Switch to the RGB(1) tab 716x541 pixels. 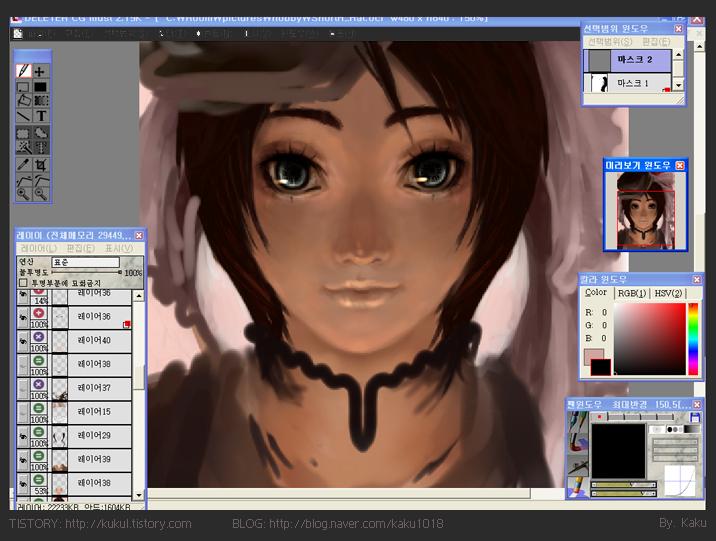(x=632, y=293)
